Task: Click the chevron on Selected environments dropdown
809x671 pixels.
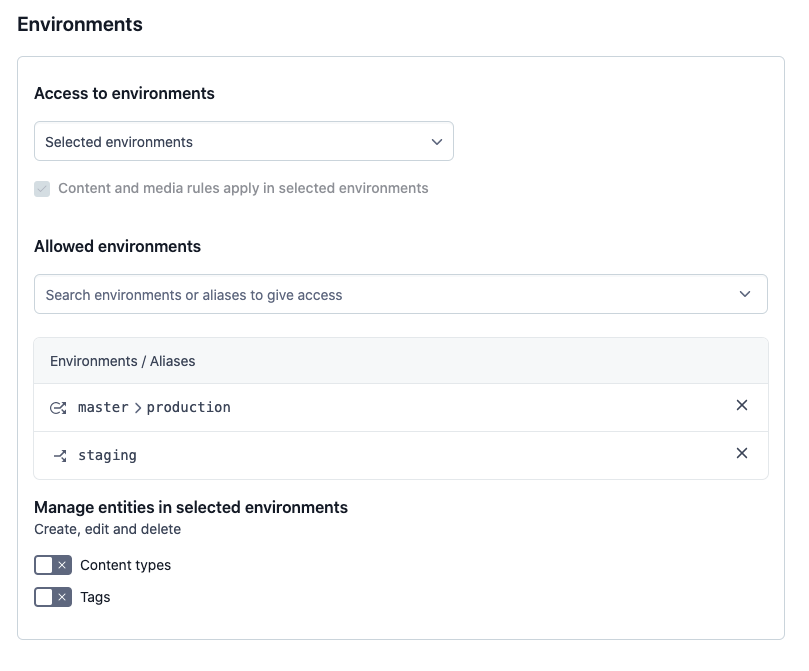Action: tap(437, 141)
